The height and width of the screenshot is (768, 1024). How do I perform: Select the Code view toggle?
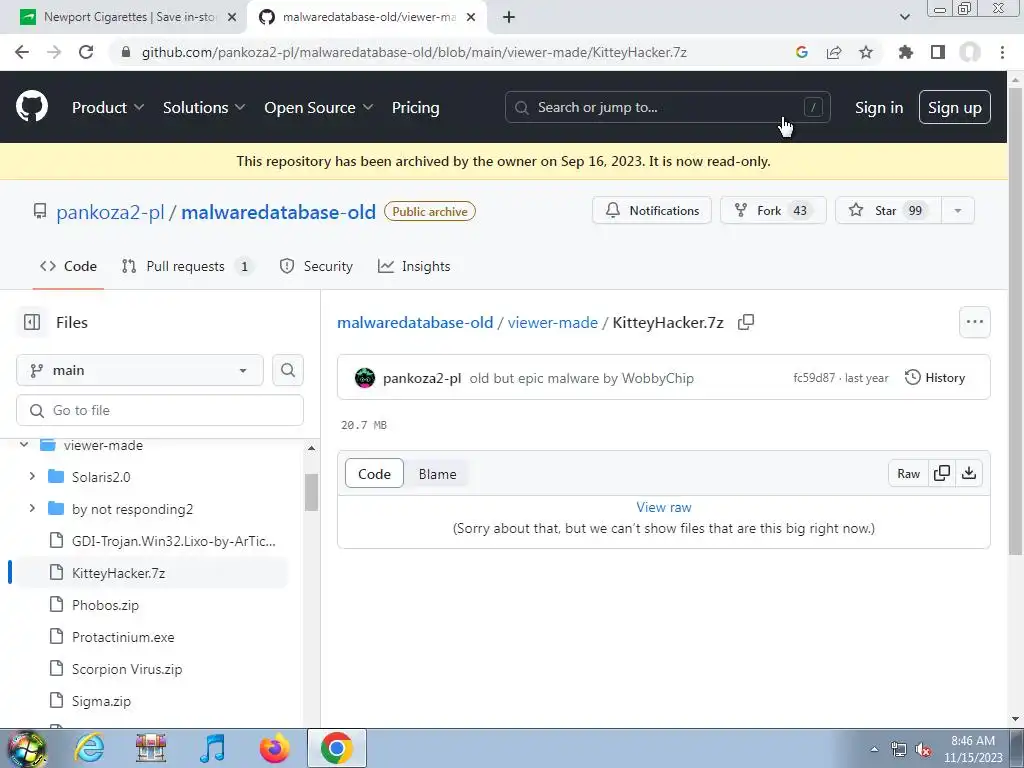pos(374,474)
